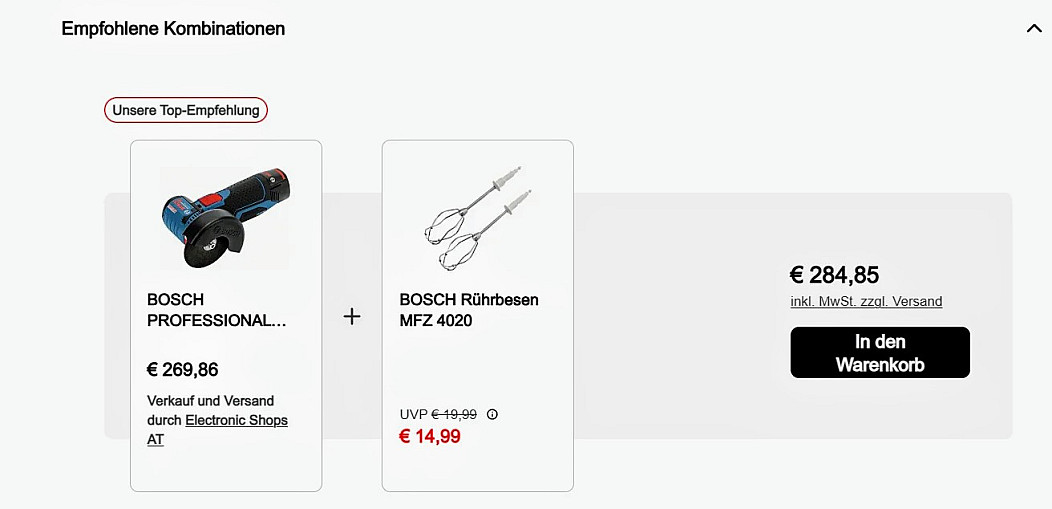The width and height of the screenshot is (1052, 509).
Task: Click the € 269,86 grinder price
Action: pyautogui.click(x=182, y=370)
